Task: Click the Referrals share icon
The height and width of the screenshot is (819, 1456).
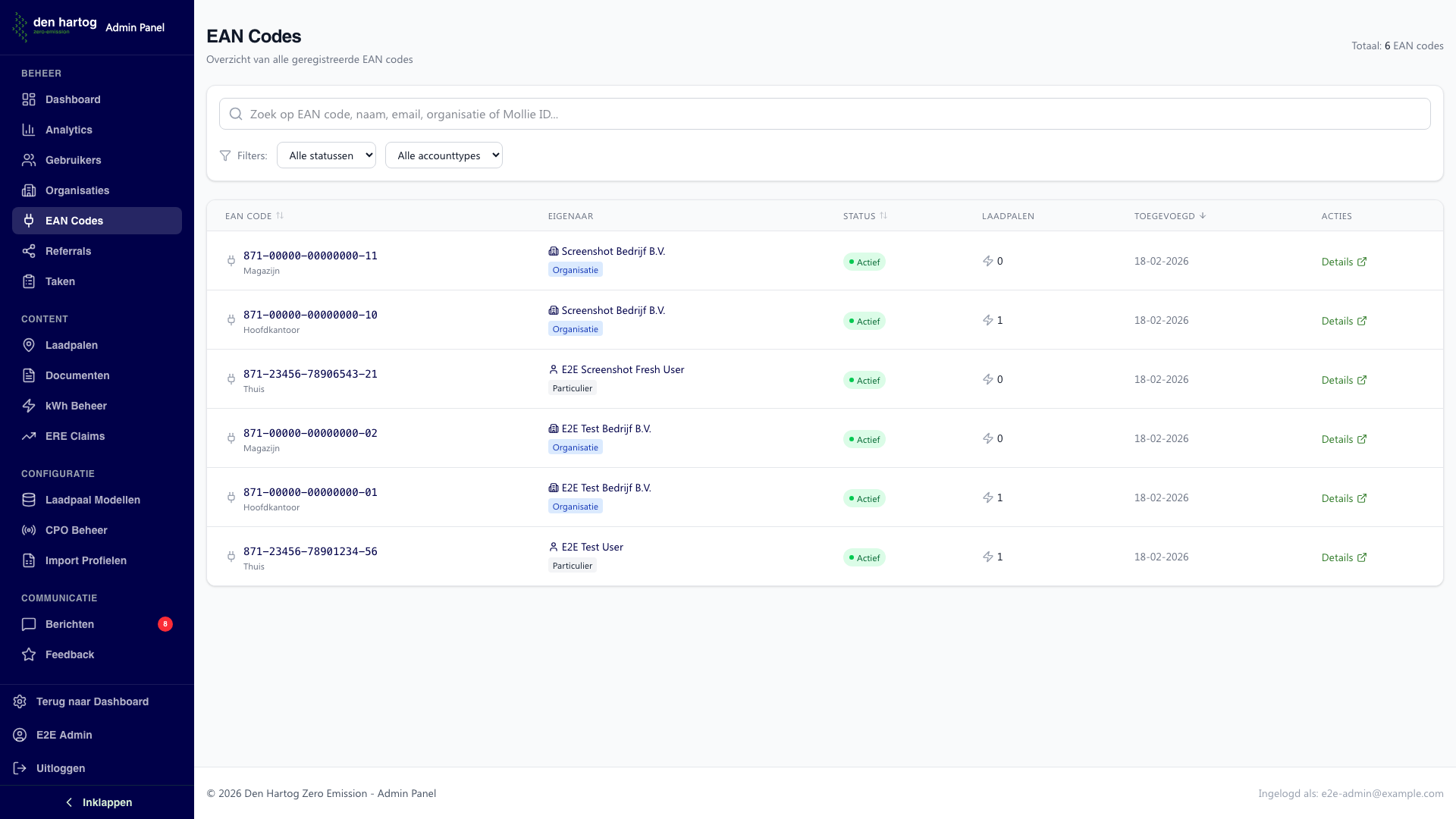Action: click(x=29, y=251)
